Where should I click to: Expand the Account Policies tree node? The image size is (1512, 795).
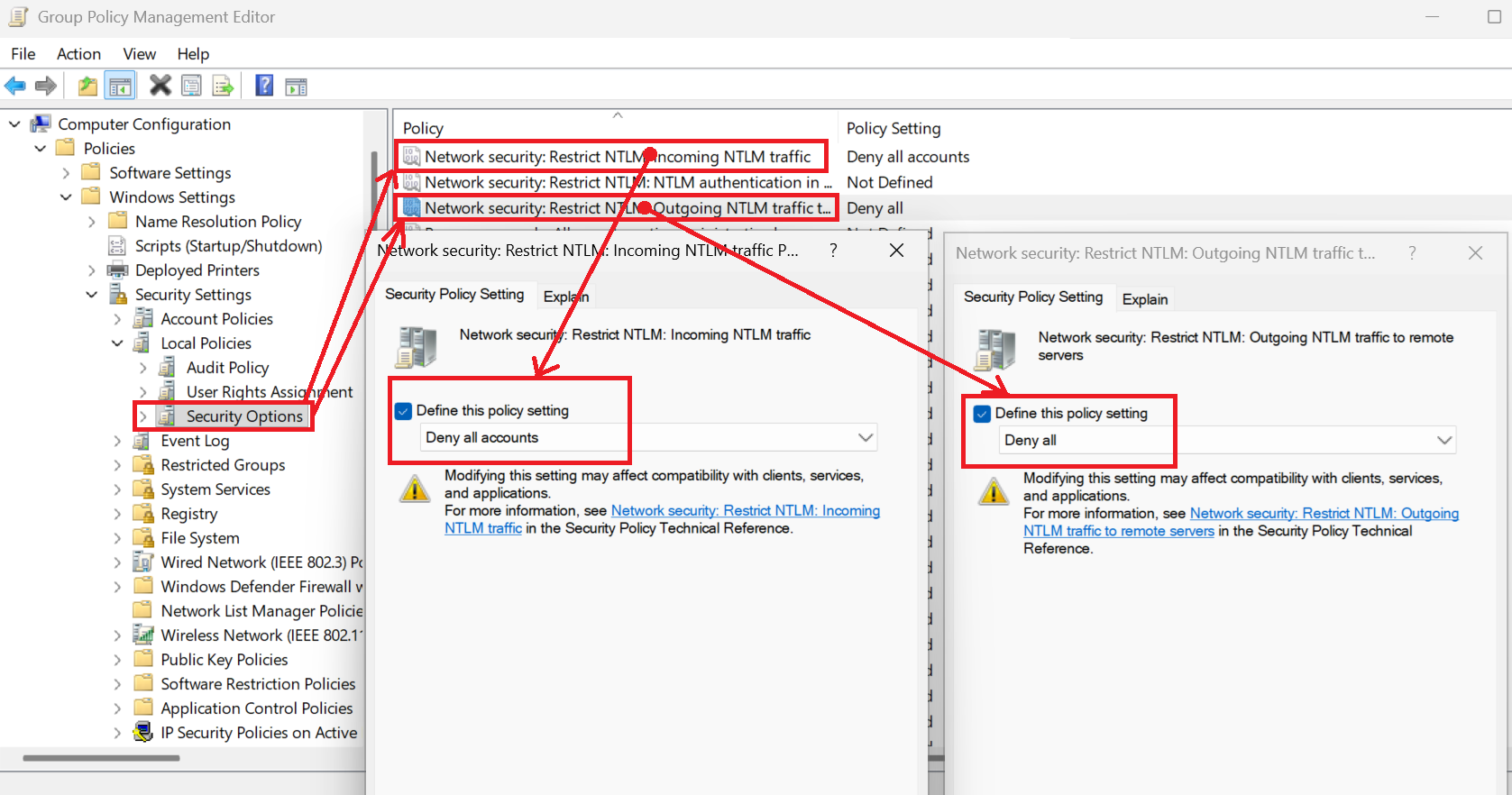[x=117, y=319]
